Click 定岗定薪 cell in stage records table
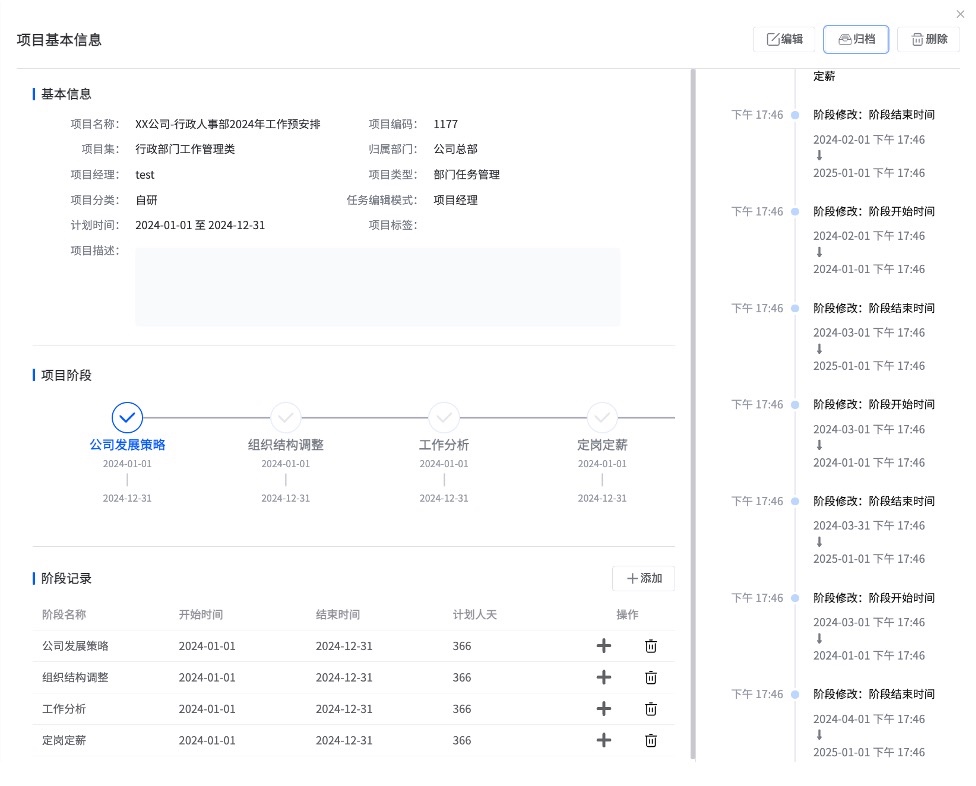This screenshot has height=786, width=976. coord(64,741)
